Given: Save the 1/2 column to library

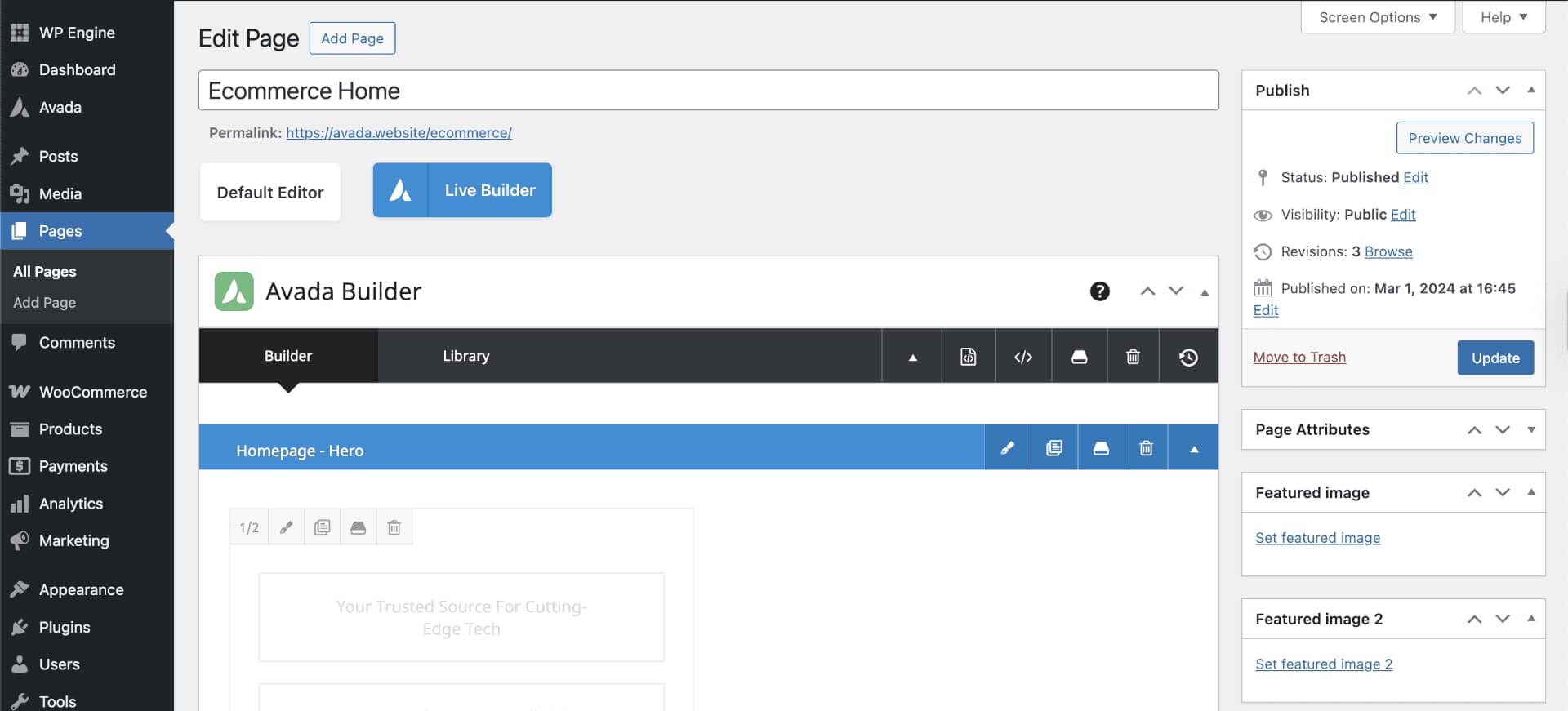Looking at the screenshot, I should click(x=358, y=527).
